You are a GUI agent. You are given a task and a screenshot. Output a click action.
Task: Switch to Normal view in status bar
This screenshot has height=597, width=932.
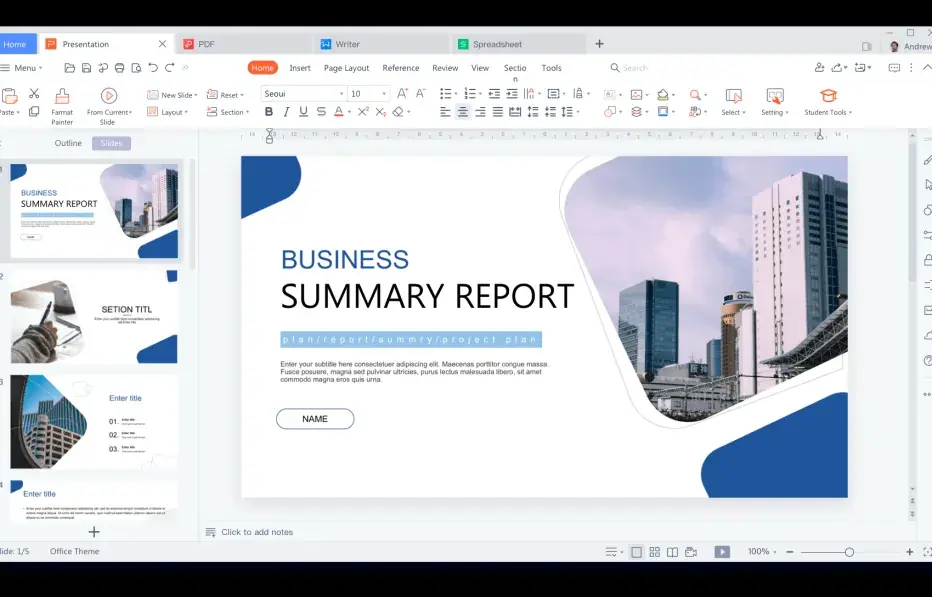[636, 552]
